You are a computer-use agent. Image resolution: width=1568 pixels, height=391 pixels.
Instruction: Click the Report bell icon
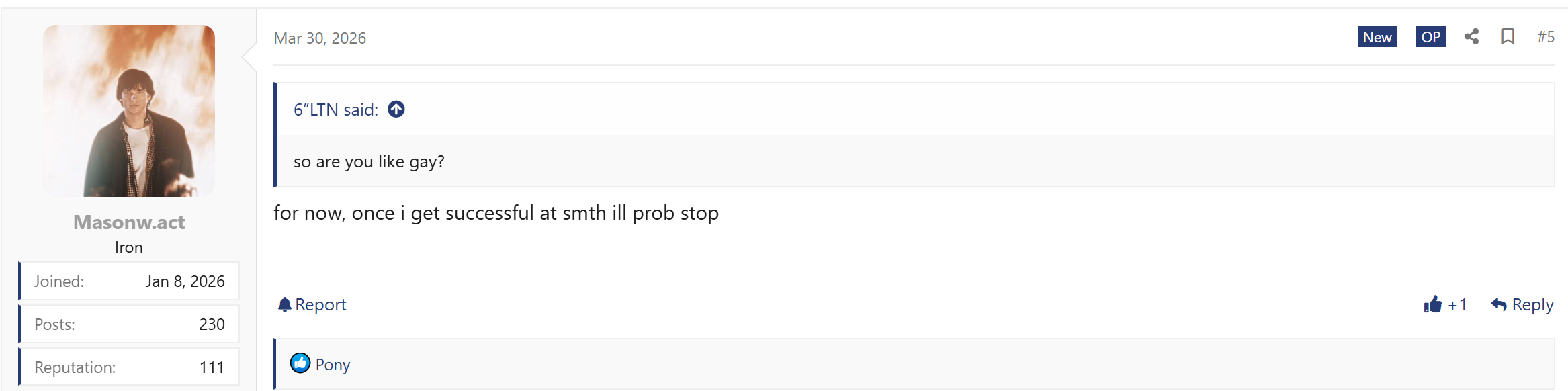click(285, 305)
